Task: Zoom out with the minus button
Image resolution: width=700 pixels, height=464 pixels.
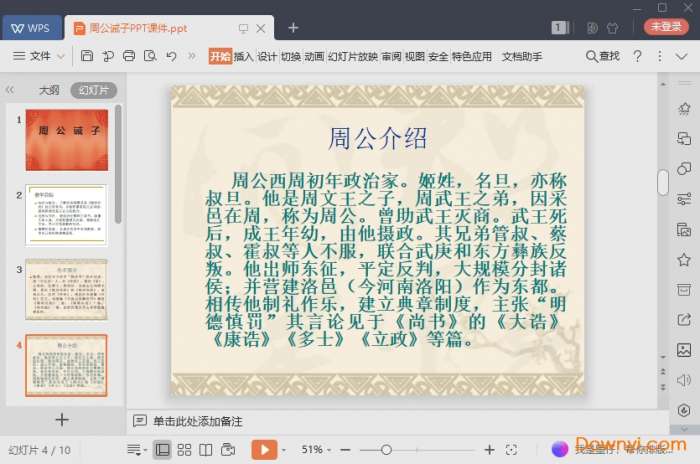Action: (x=345, y=450)
